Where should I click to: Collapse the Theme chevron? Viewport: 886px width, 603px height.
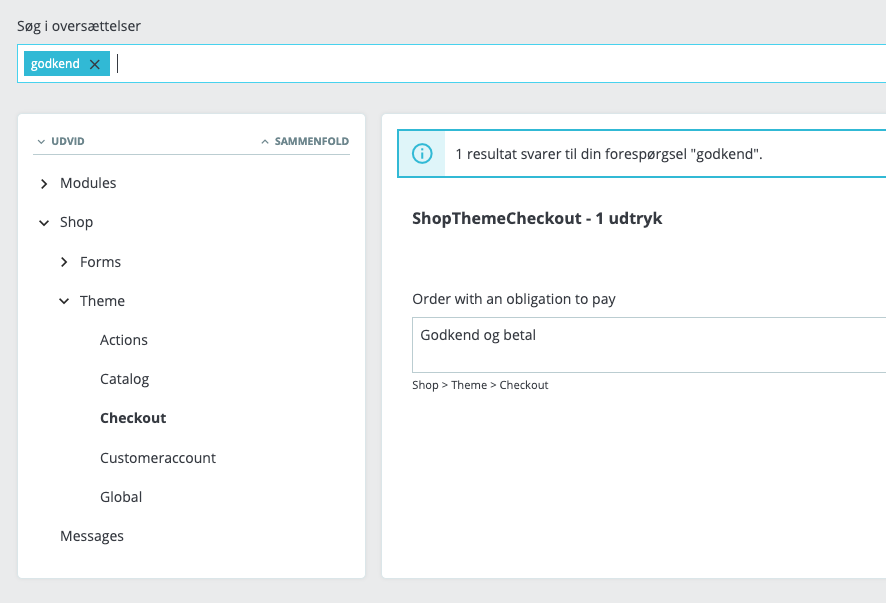(64, 301)
